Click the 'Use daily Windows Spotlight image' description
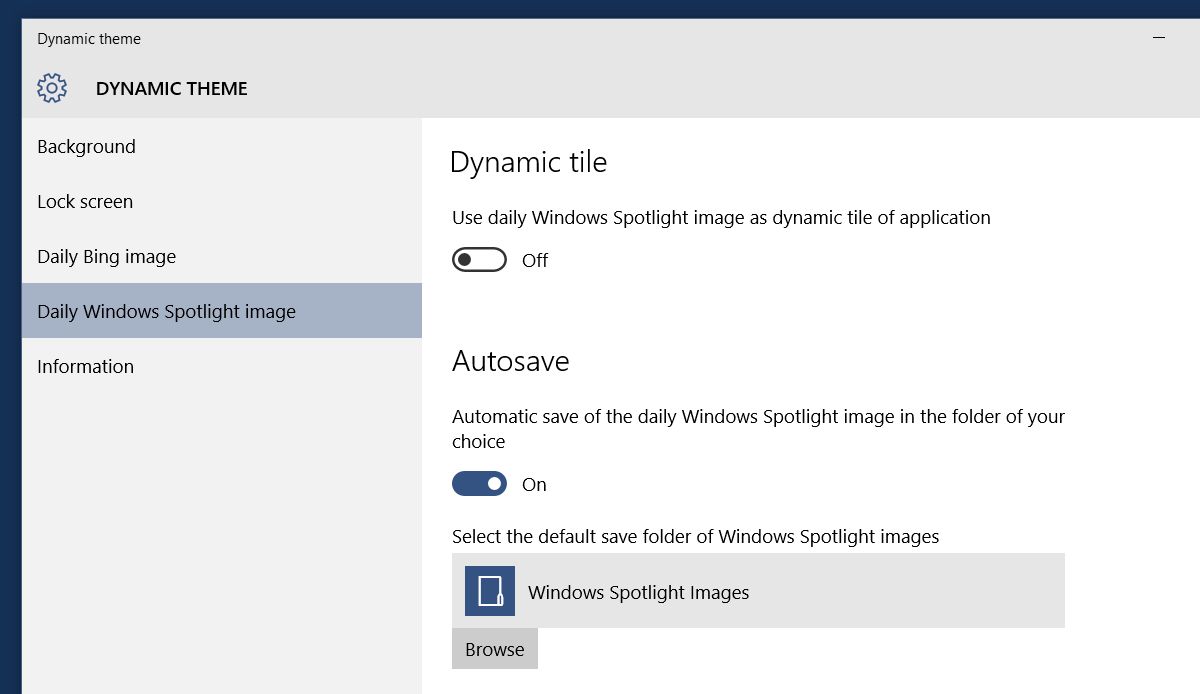1200x694 pixels. 721,217
